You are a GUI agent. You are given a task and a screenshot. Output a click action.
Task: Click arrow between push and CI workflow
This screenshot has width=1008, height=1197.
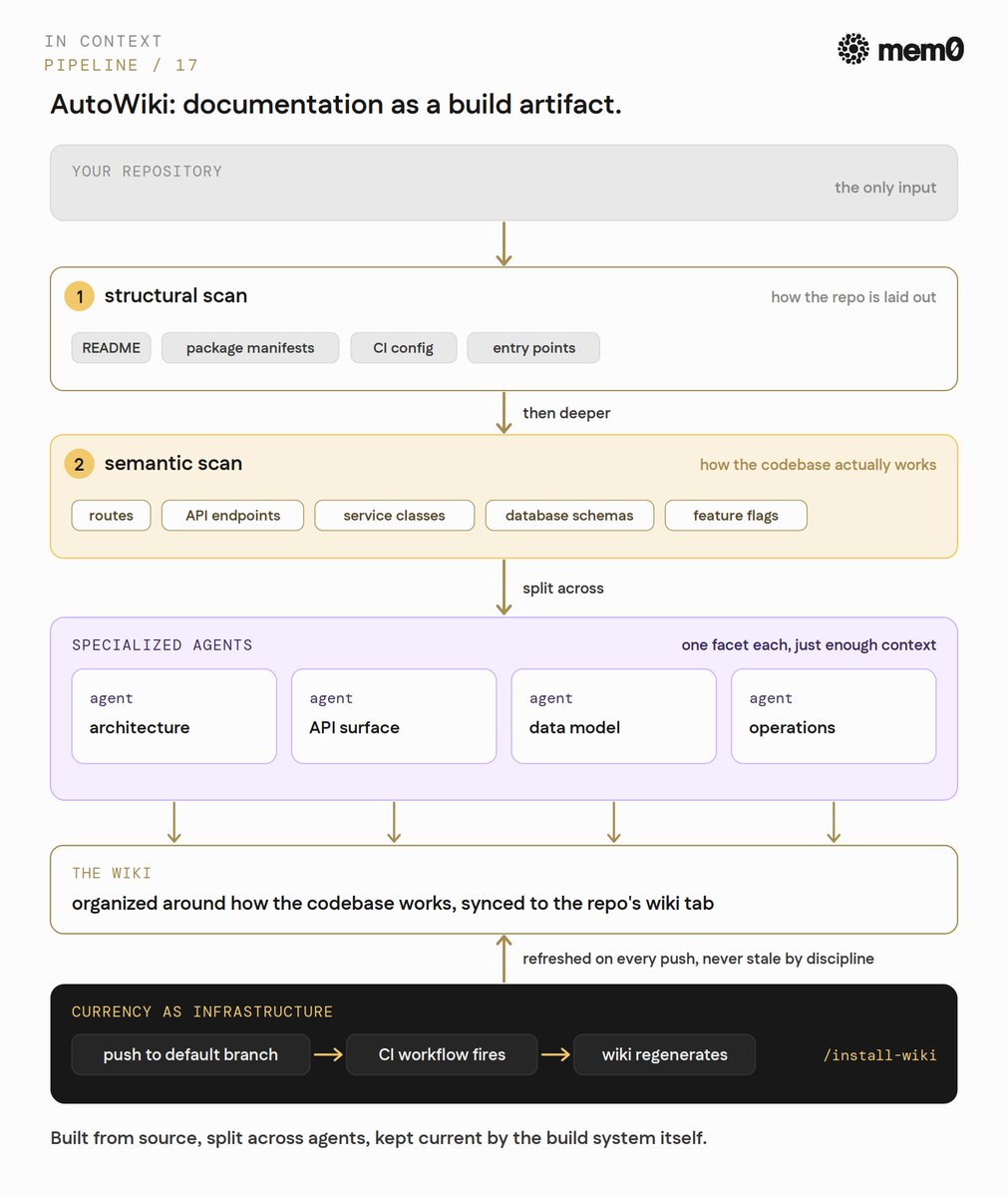[x=328, y=1054]
